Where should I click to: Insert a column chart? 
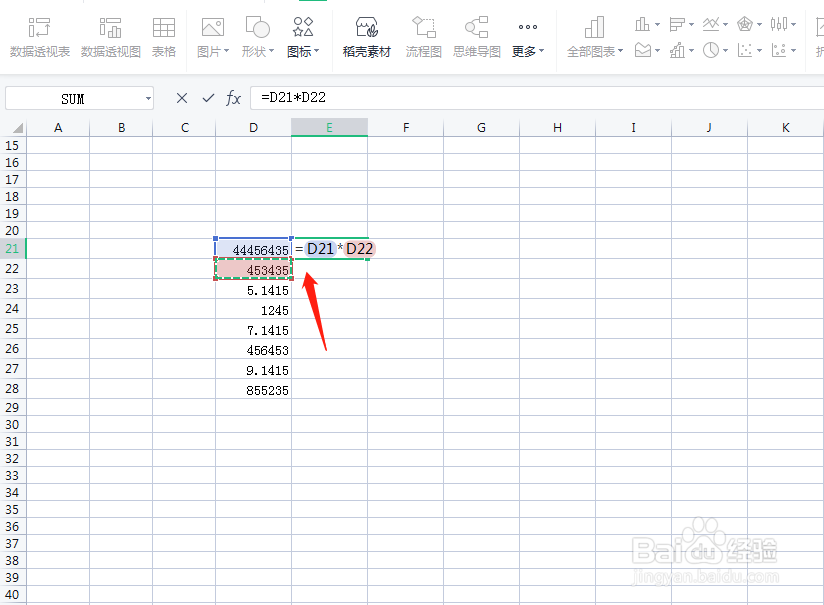(x=642, y=24)
